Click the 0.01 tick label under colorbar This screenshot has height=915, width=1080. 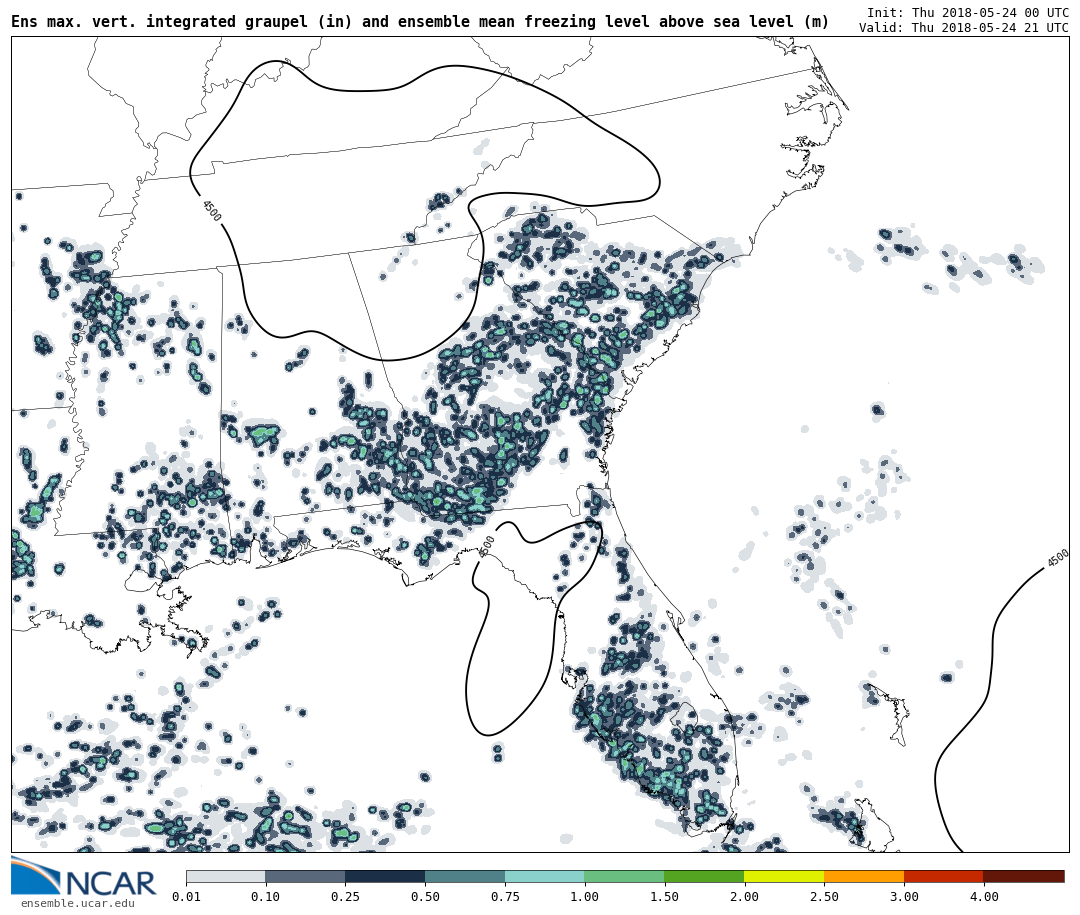[186, 897]
